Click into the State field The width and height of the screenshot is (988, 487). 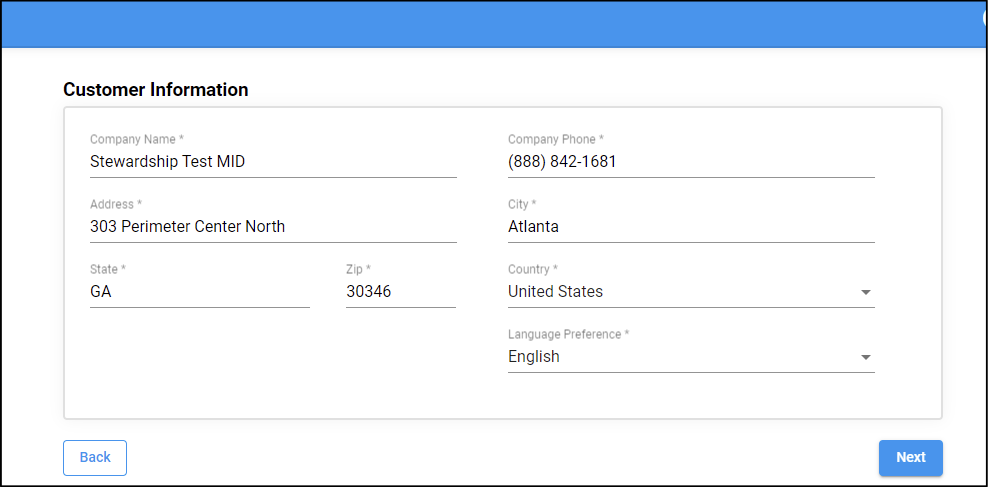click(199, 292)
